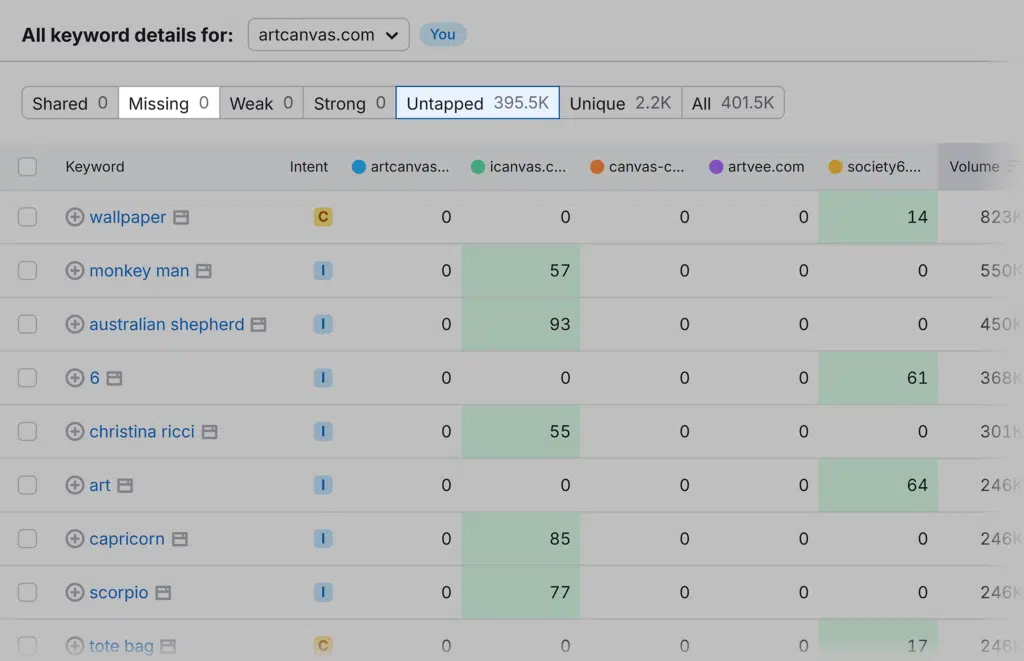1024x661 pixels.
Task: Open SERP snapshot icon for scorpio
Action: point(163,593)
